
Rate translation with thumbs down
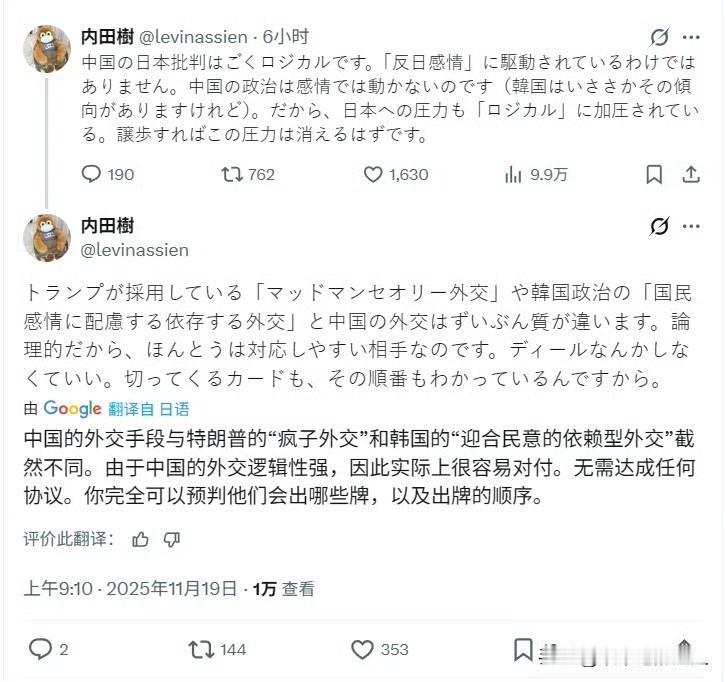click(x=171, y=539)
